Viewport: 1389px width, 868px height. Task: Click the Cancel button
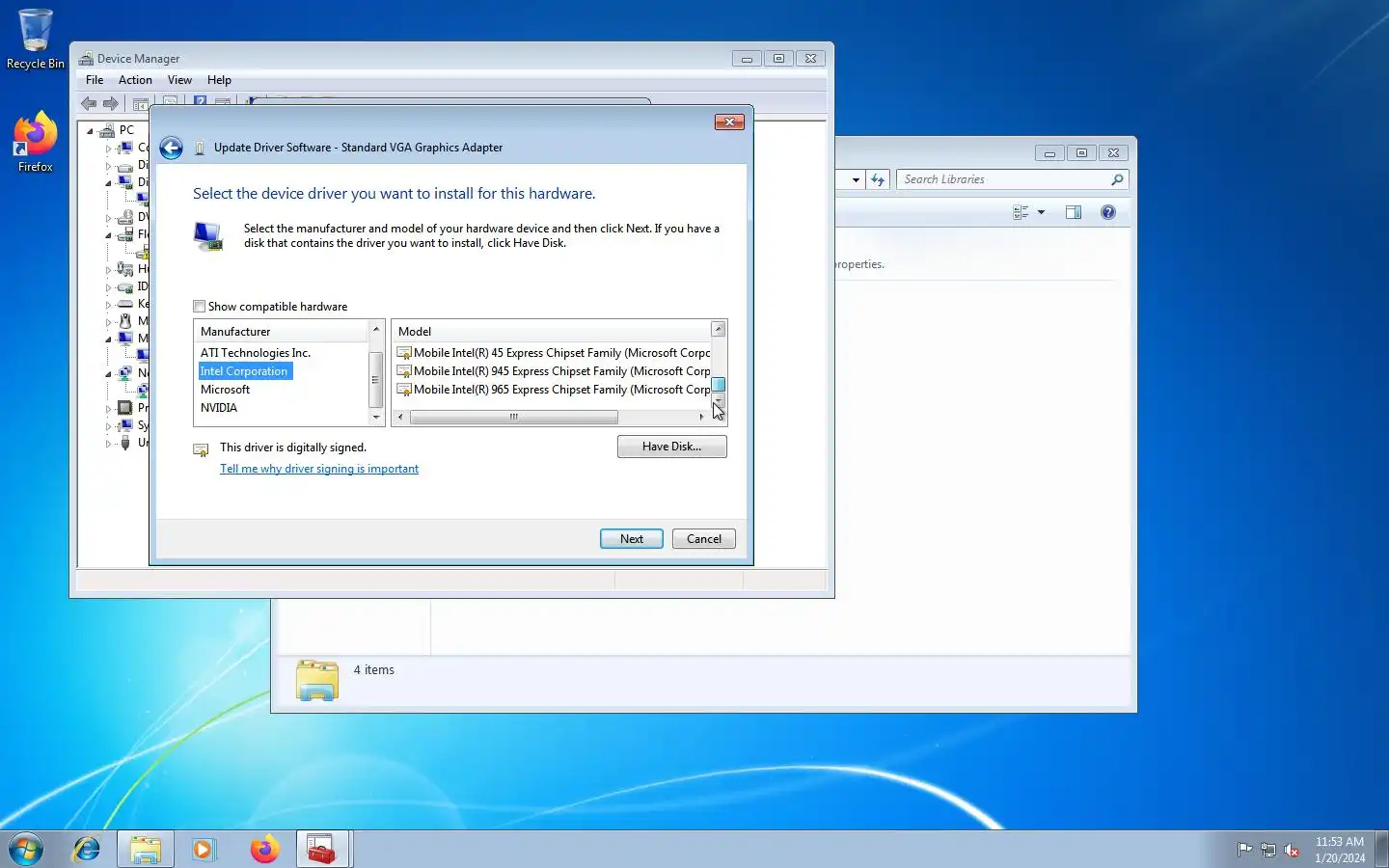704,539
